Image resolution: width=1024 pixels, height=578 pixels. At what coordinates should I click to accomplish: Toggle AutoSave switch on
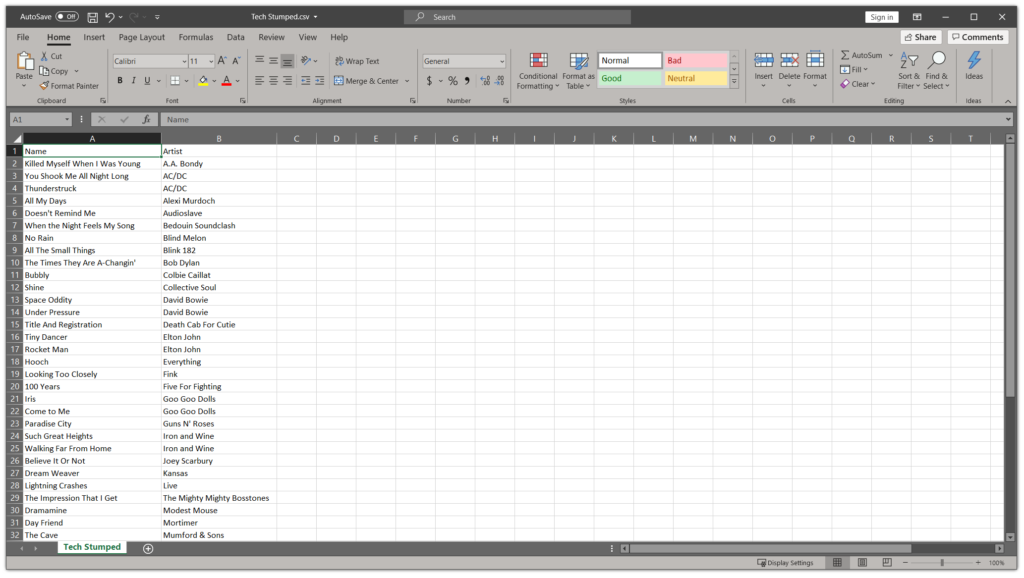pyautogui.click(x=67, y=17)
